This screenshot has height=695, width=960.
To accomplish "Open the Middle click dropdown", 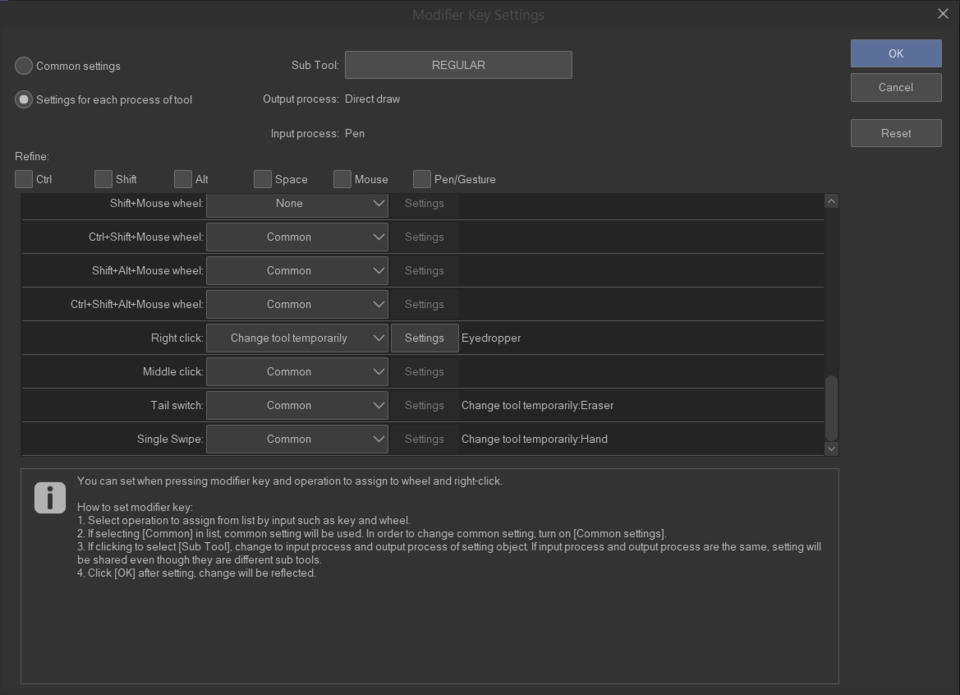I will (297, 372).
